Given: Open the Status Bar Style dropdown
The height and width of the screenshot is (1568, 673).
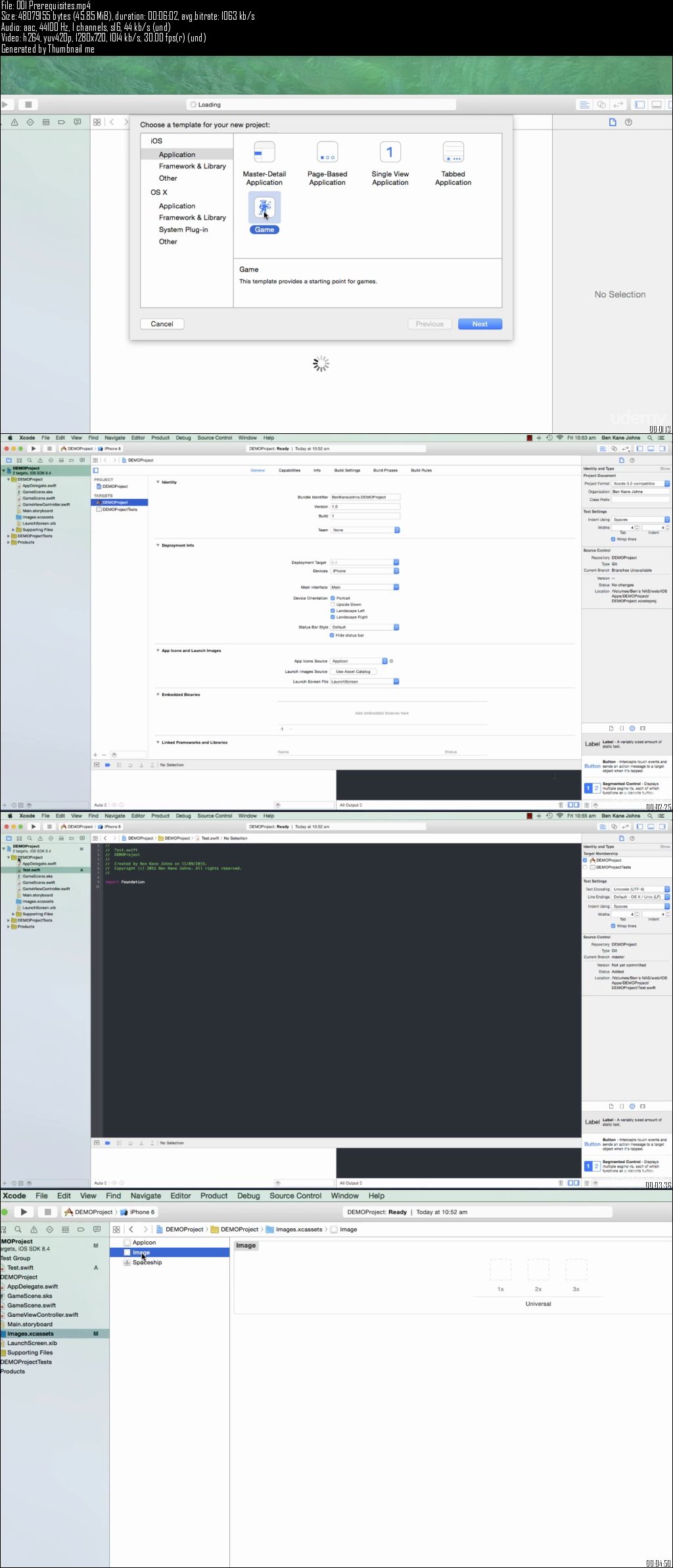Looking at the screenshot, I should coord(365,627).
